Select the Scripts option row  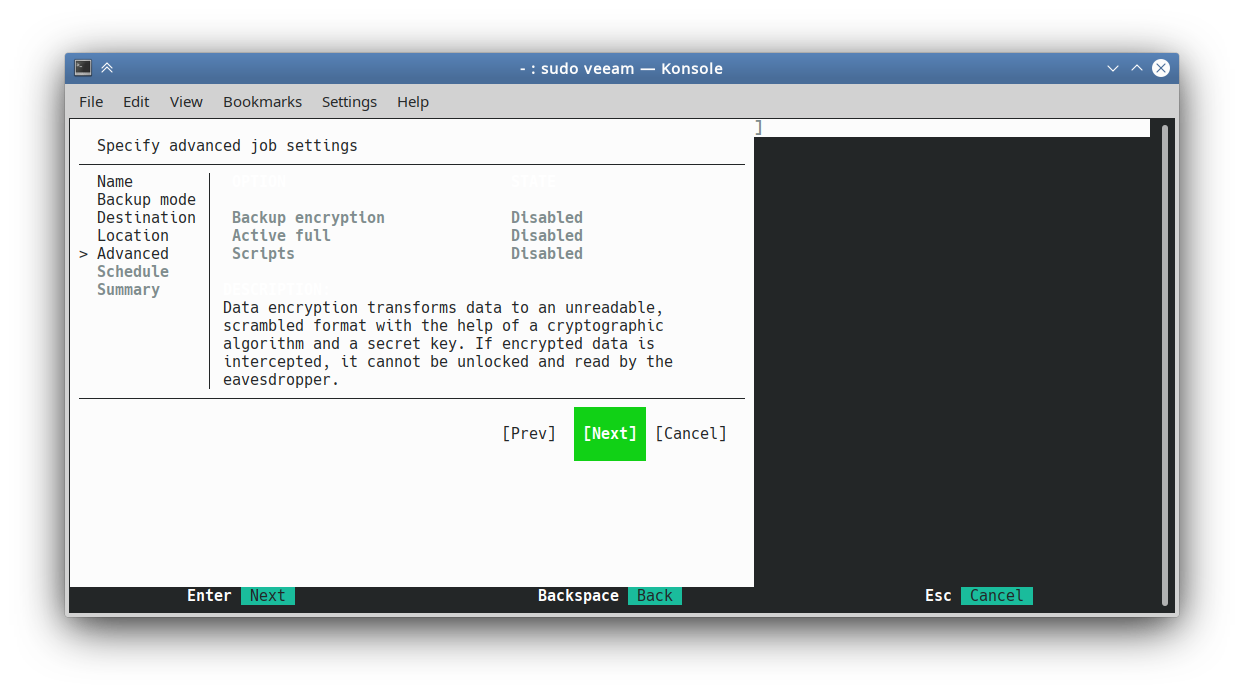[263, 254]
